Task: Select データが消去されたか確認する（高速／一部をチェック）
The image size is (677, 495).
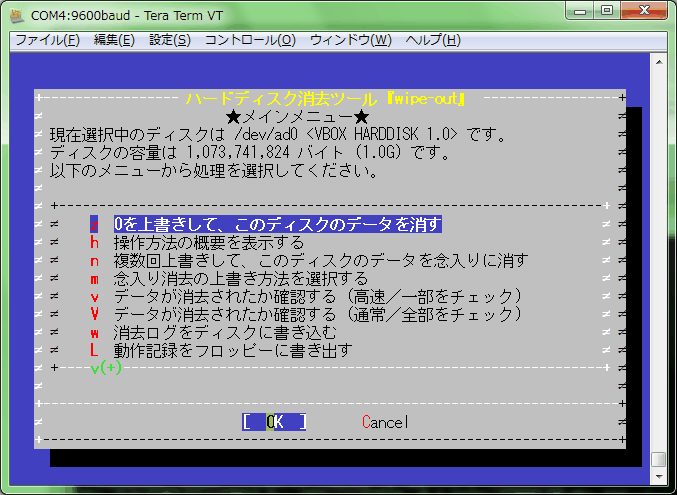Action: pos(318,297)
